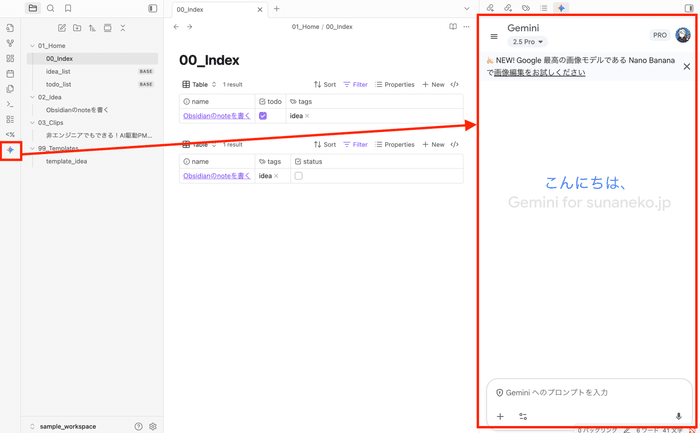The width and height of the screenshot is (700, 433).
Task: Create a new folder in file explorer
Action: point(77,28)
